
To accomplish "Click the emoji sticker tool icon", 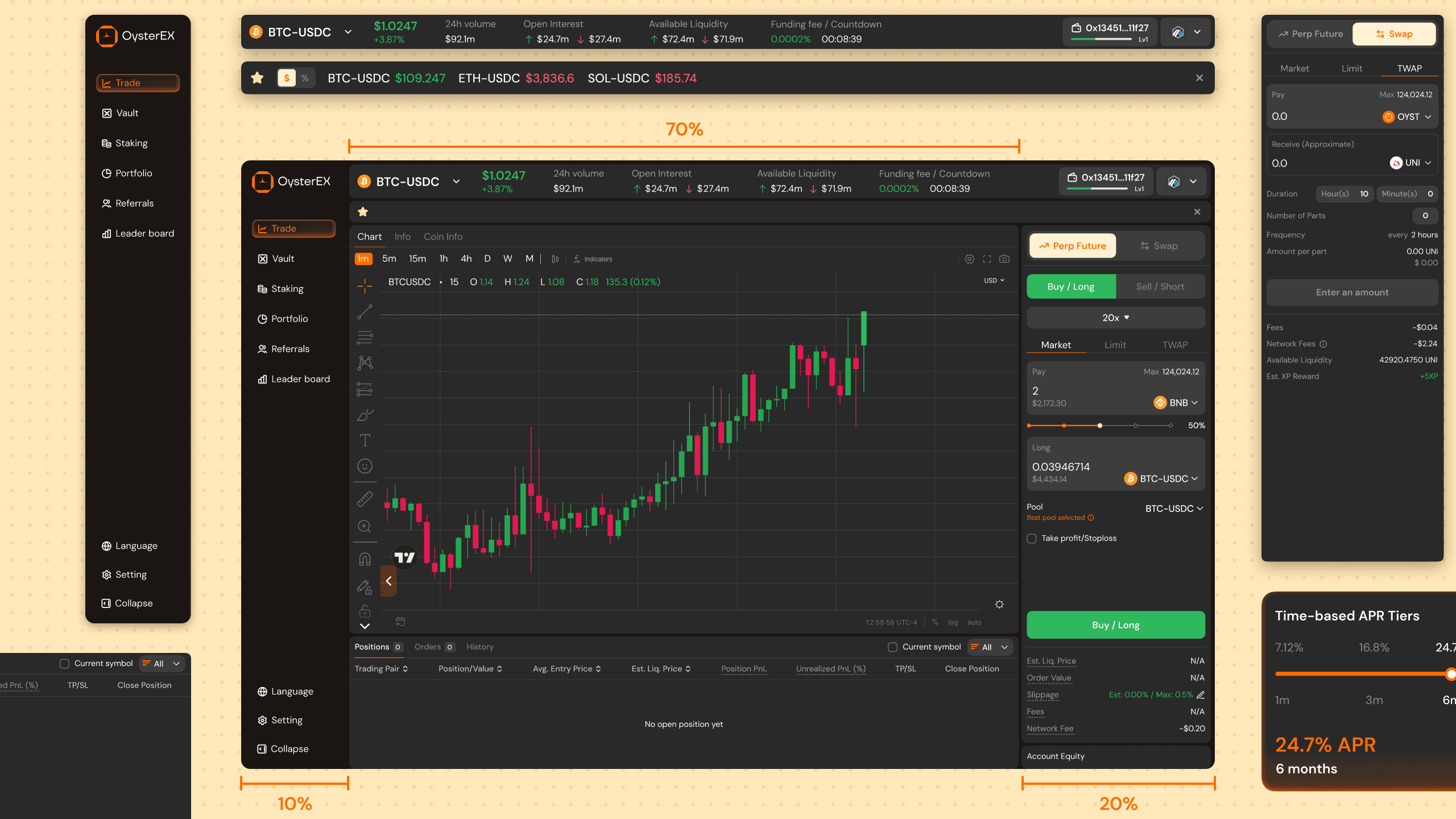I will point(365,466).
